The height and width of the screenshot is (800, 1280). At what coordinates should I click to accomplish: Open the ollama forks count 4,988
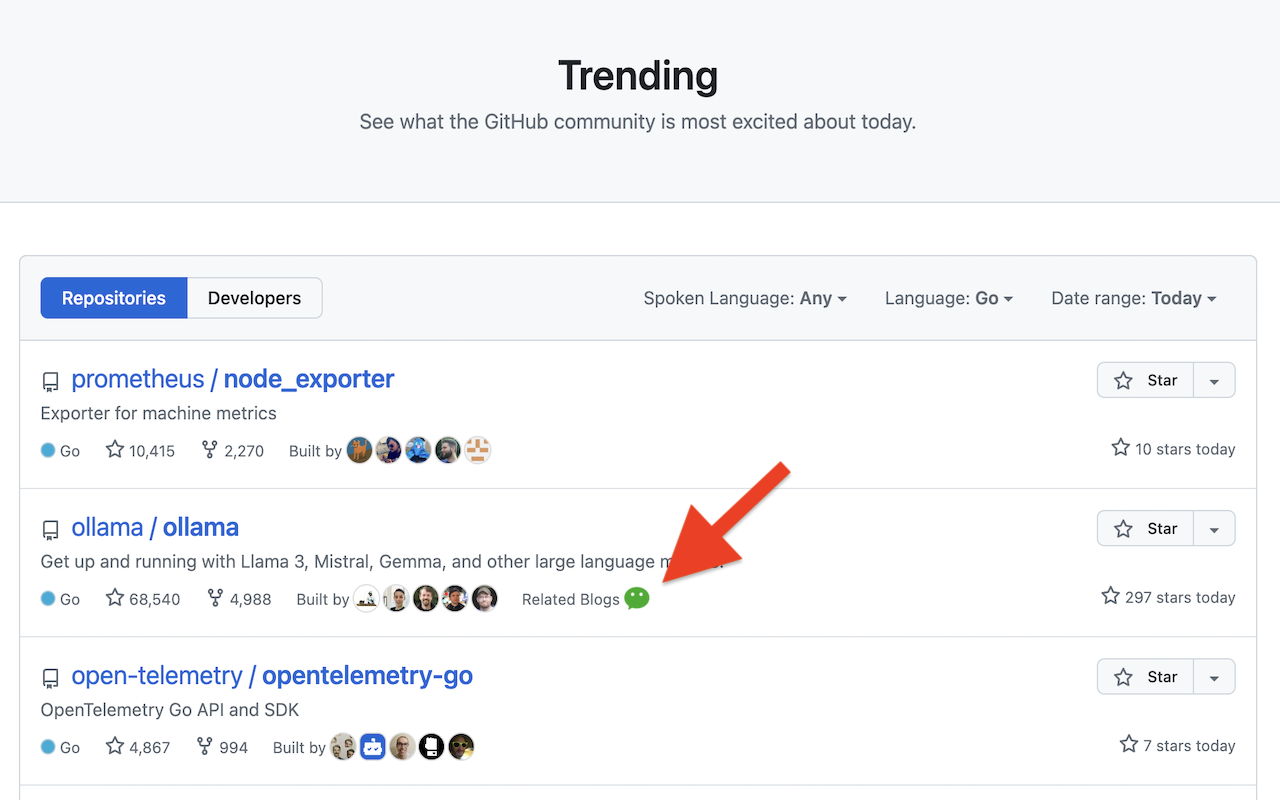coord(239,598)
